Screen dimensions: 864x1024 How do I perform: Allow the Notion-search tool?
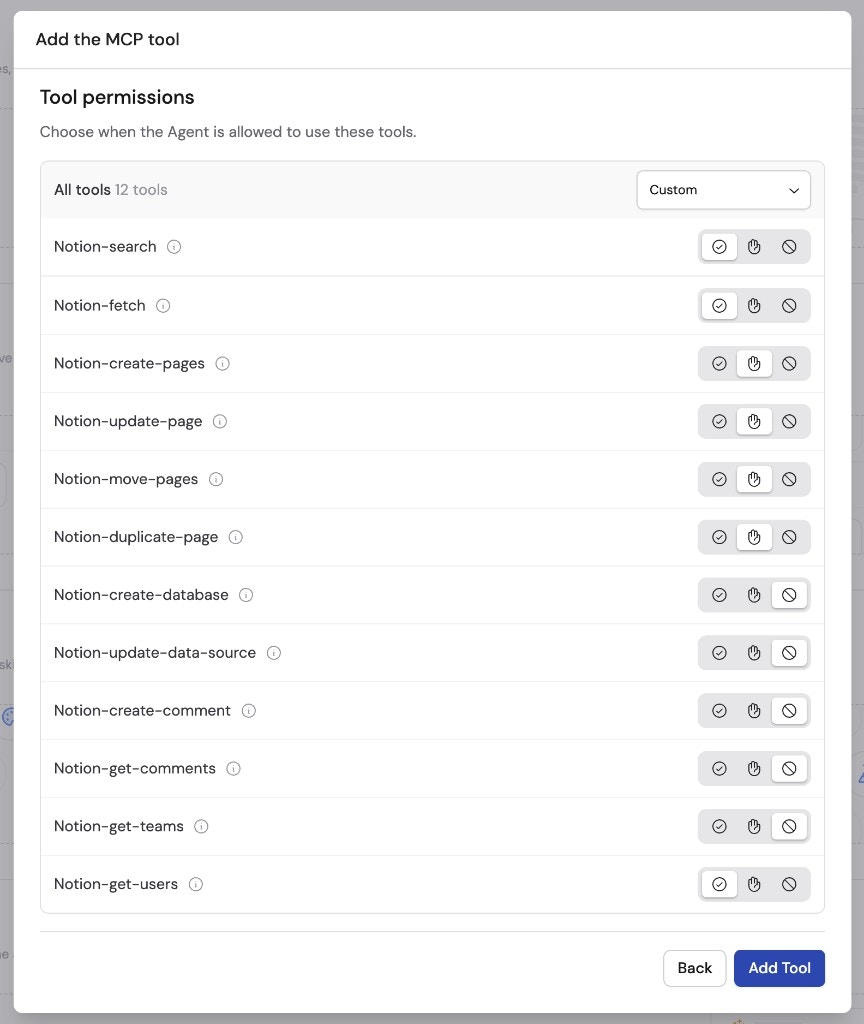pyautogui.click(x=719, y=246)
